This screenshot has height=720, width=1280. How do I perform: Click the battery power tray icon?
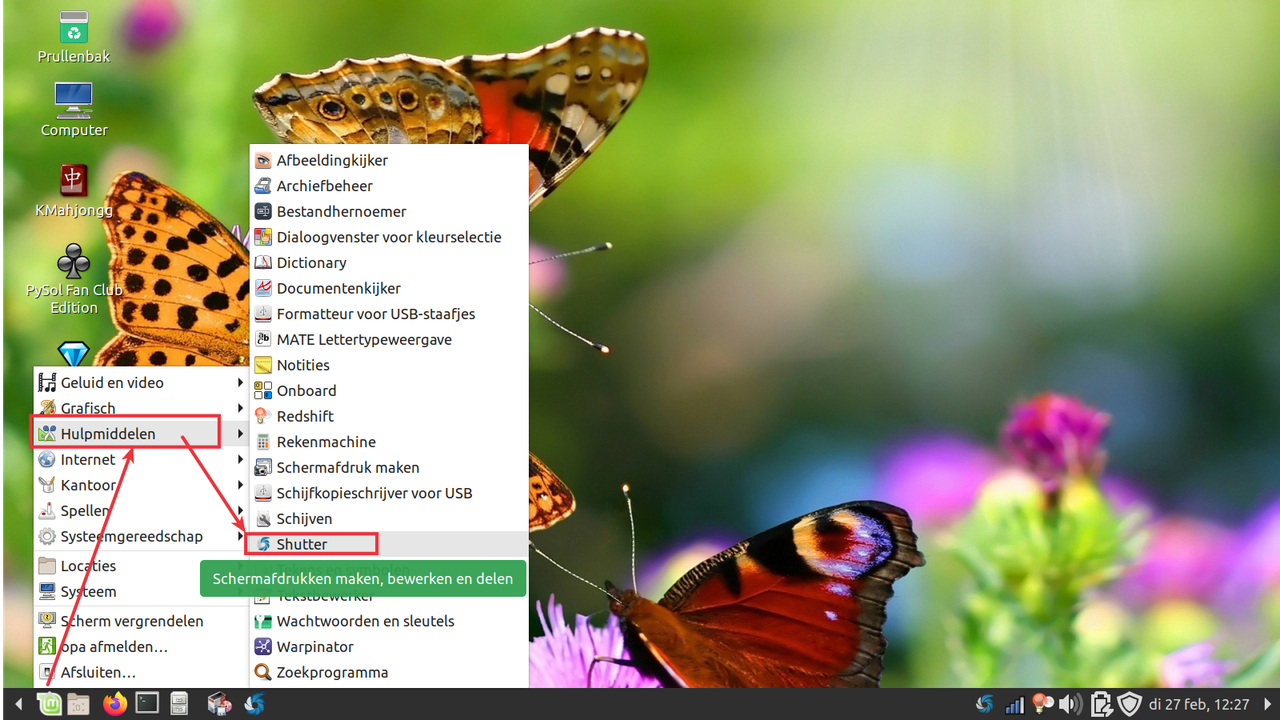point(1100,704)
